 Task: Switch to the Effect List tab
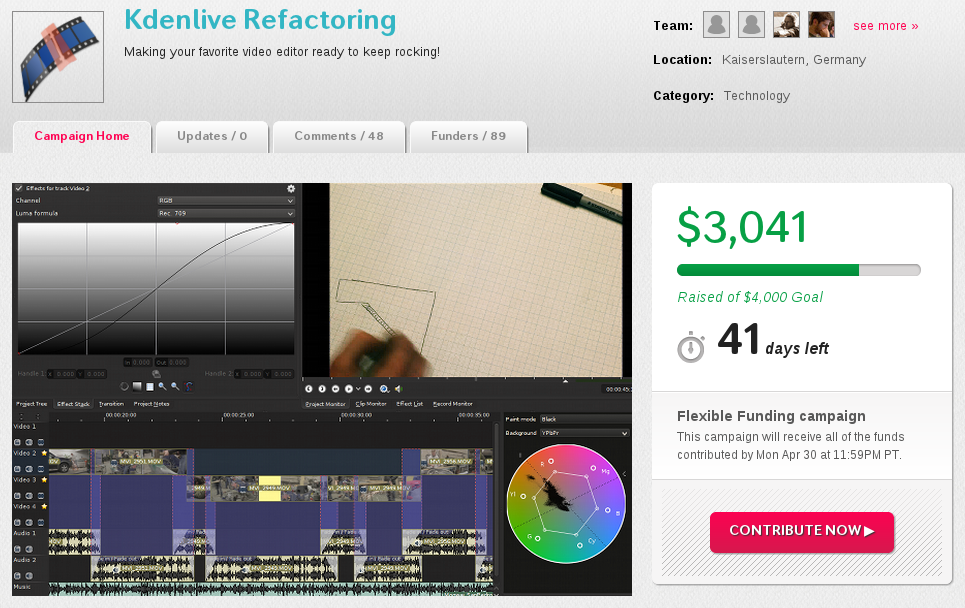pyautogui.click(x=409, y=404)
